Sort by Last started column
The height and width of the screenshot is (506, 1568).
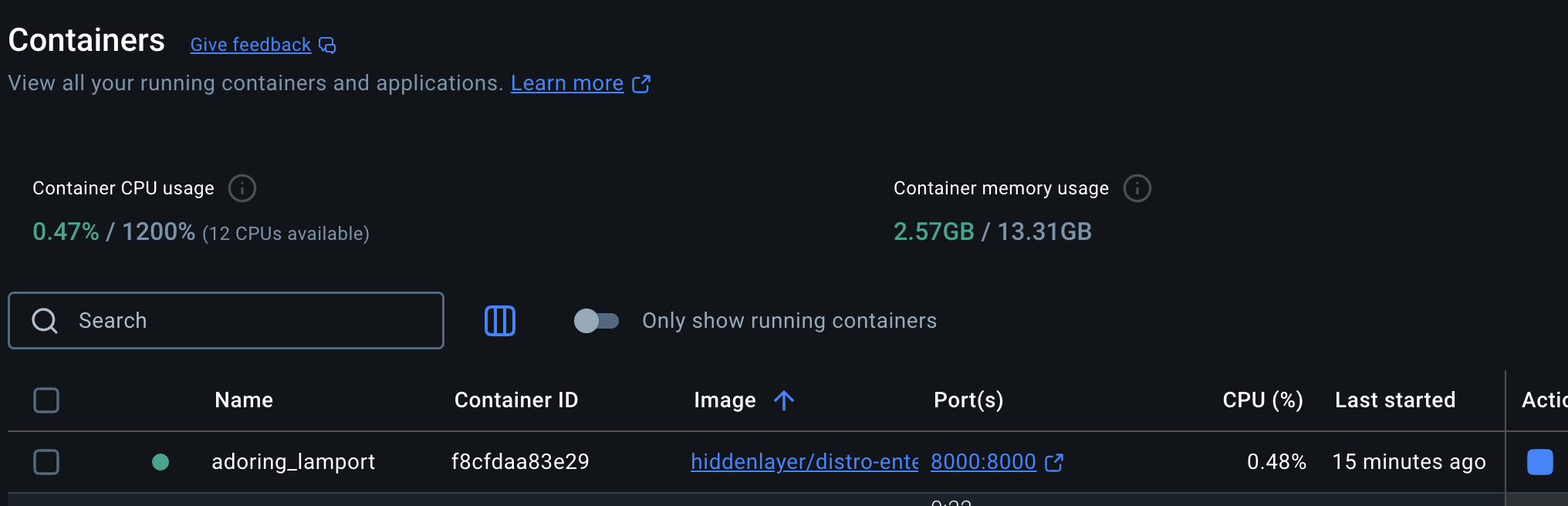(x=1395, y=400)
